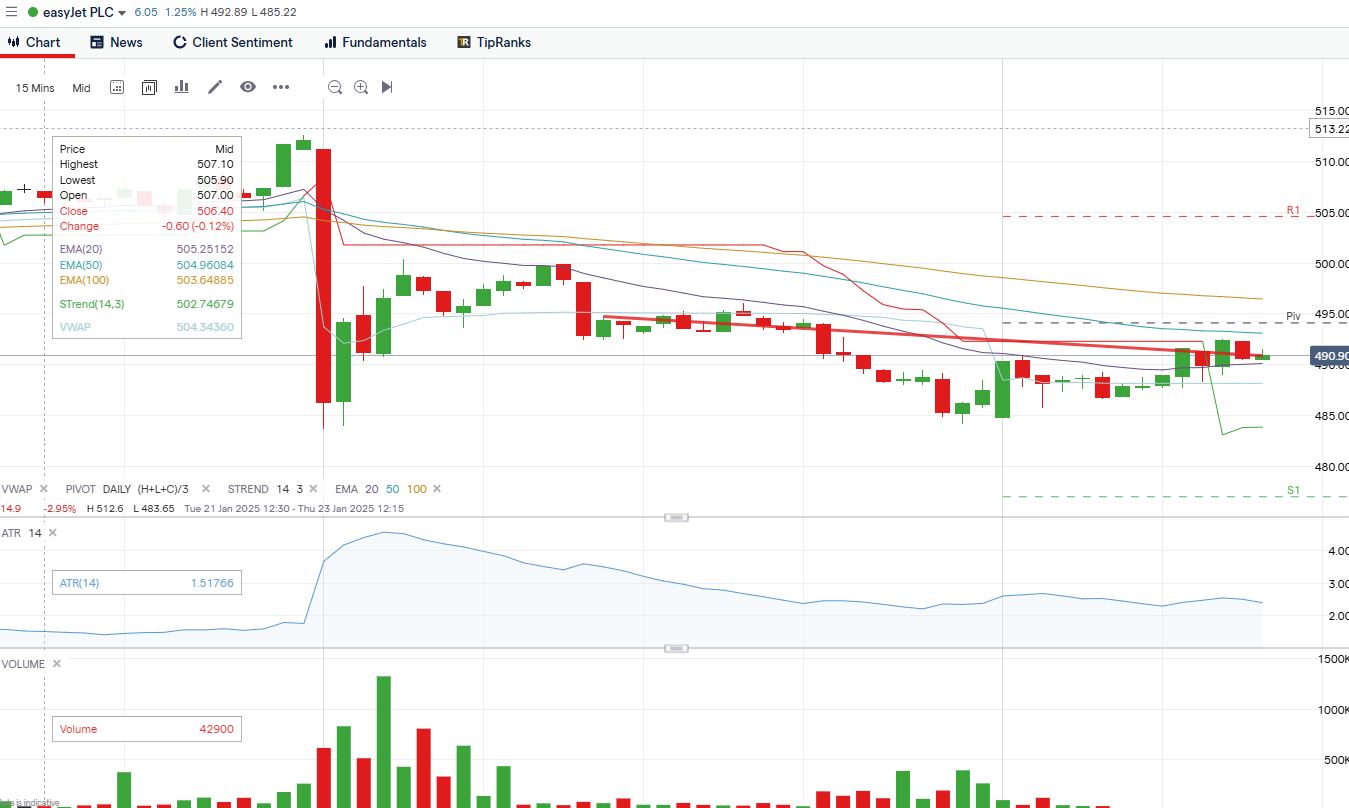Switch to the News tab
The width and height of the screenshot is (1349, 808).
click(x=116, y=42)
